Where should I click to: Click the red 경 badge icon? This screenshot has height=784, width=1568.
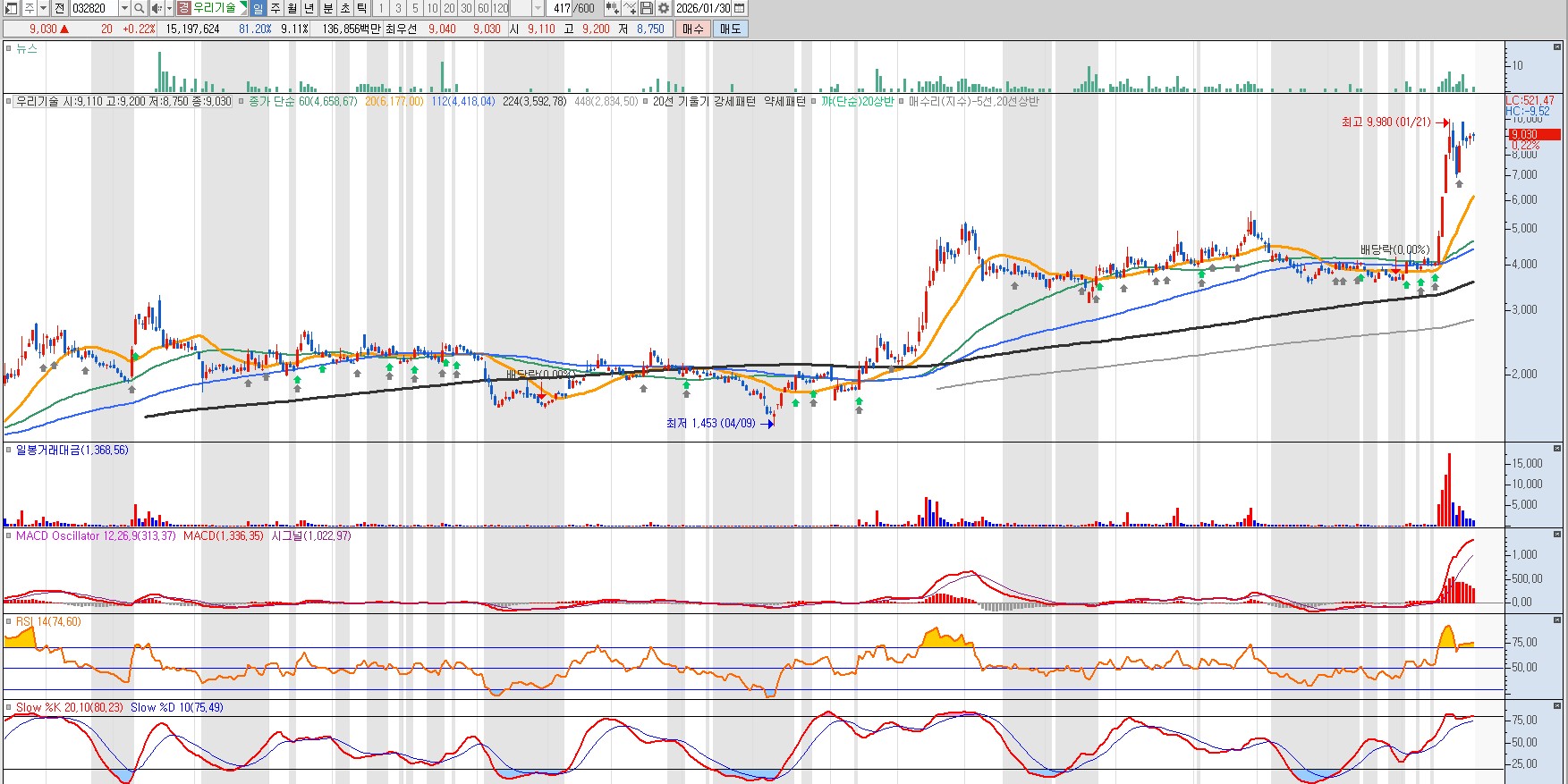tap(183, 8)
